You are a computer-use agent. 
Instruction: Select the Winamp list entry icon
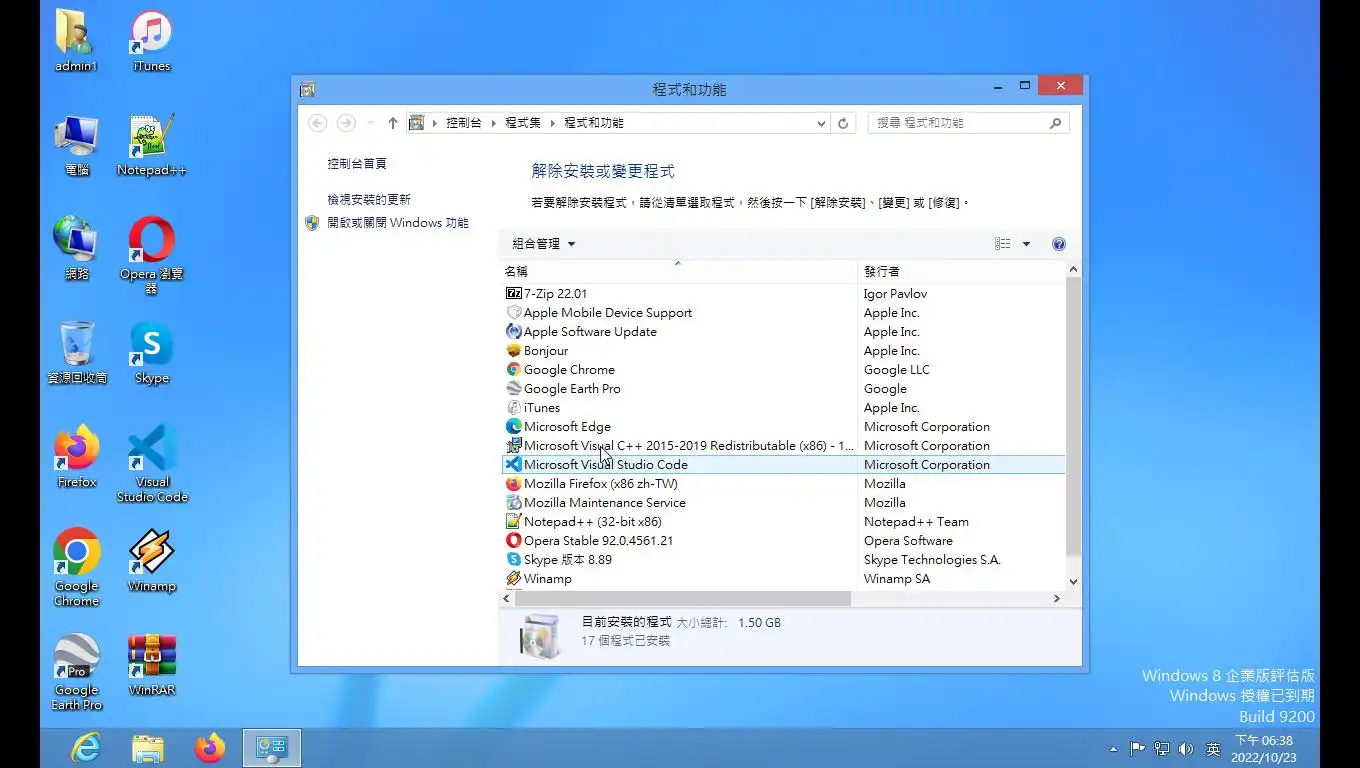(x=514, y=579)
